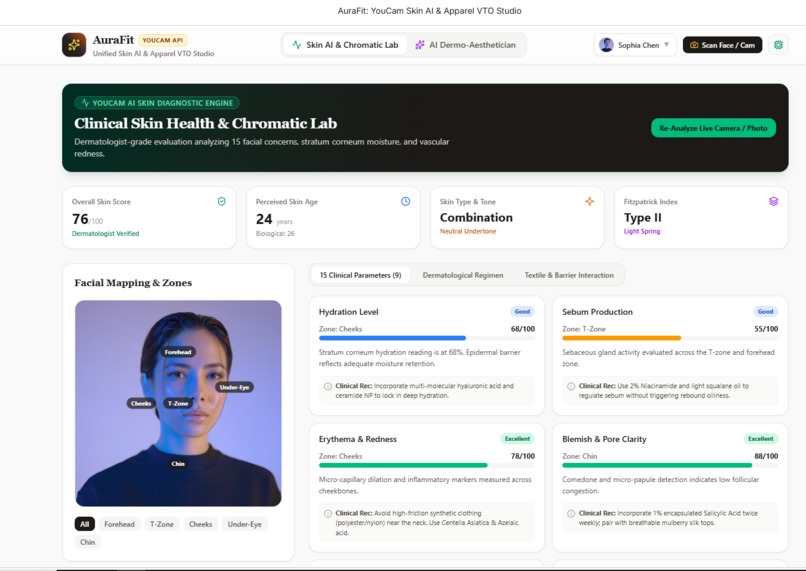
Task: Click the 55/100 sebum score
Action: (x=766, y=329)
